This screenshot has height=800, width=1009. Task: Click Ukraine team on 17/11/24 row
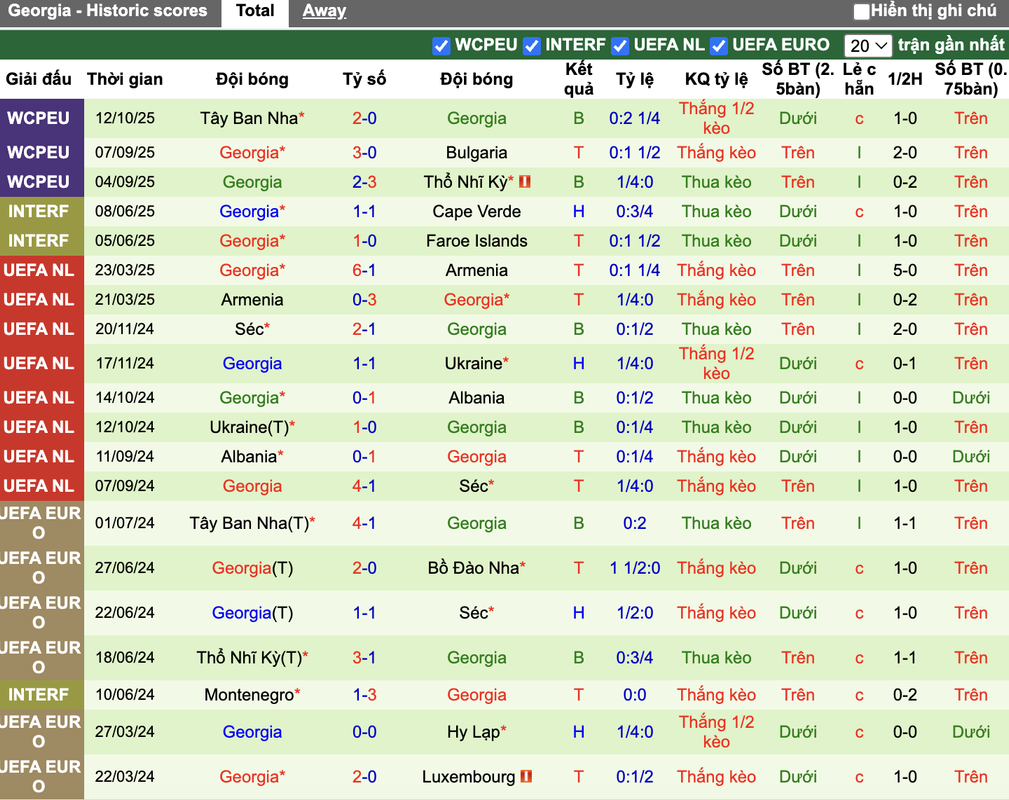coord(476,364)
